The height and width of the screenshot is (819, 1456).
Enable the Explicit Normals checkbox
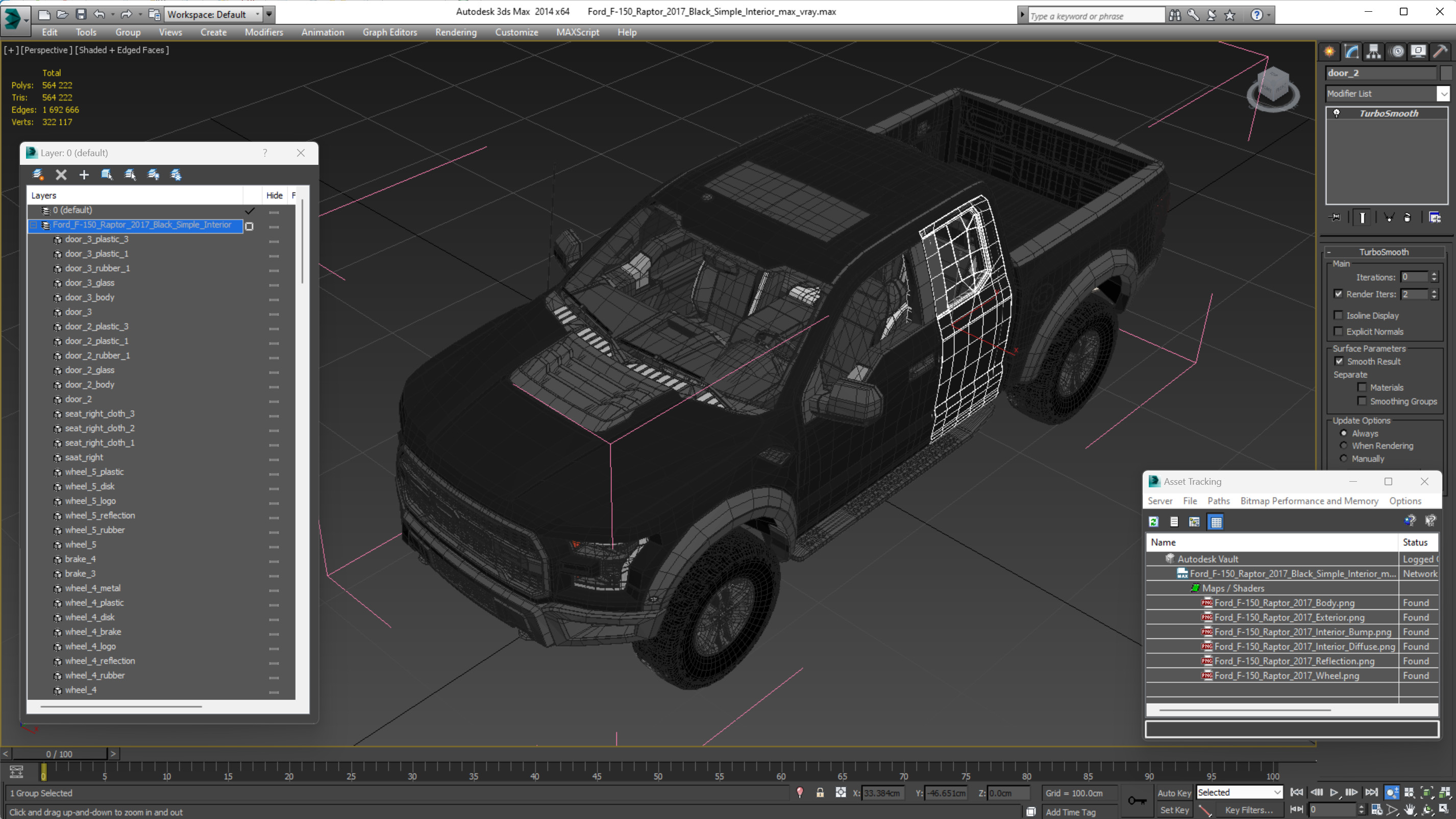tap(1338, 331)
